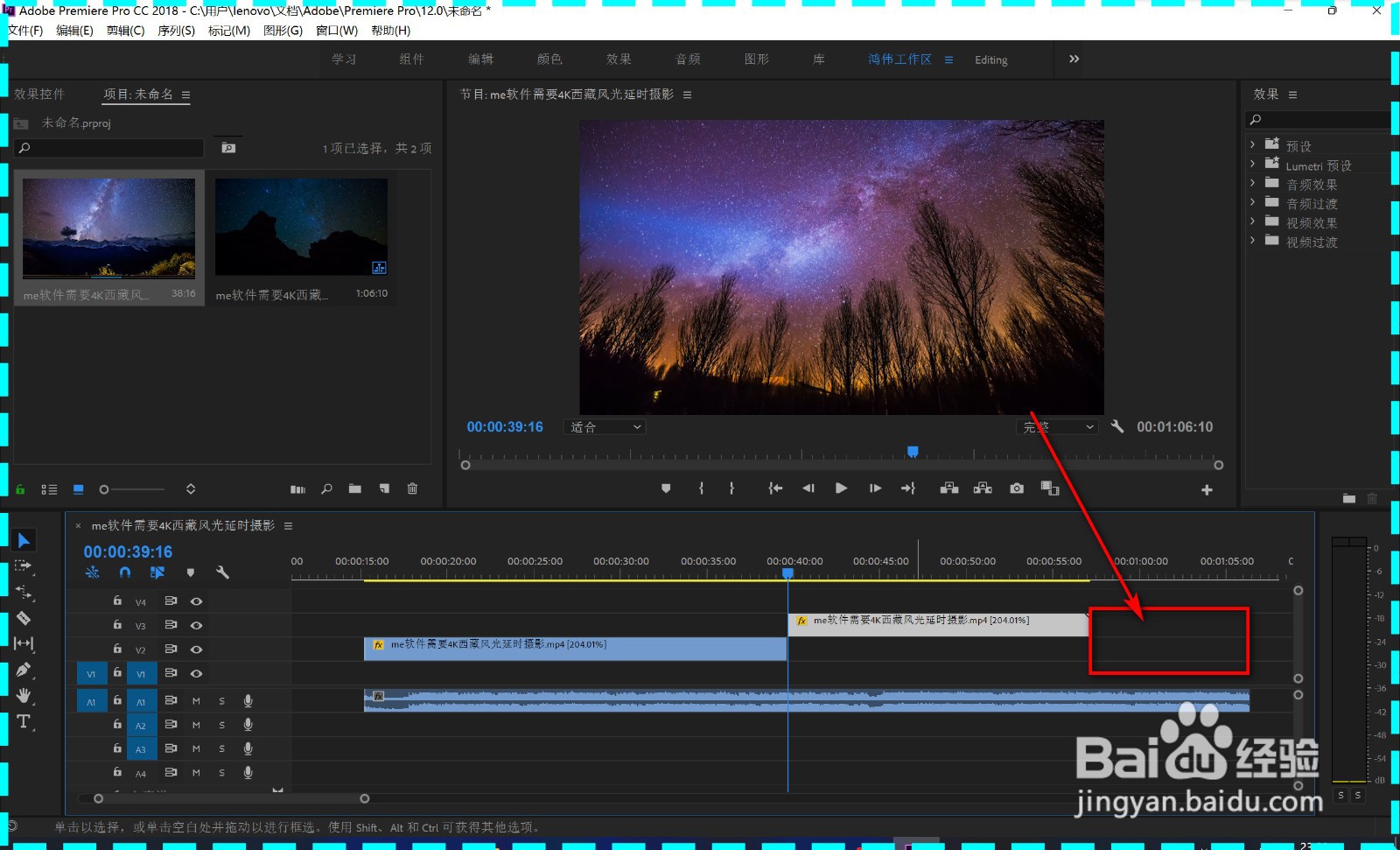Image resolution: width=1400 pixels, height=850 pixels.
Task: Click program monitor playhead marker
Action: [913, 452]
